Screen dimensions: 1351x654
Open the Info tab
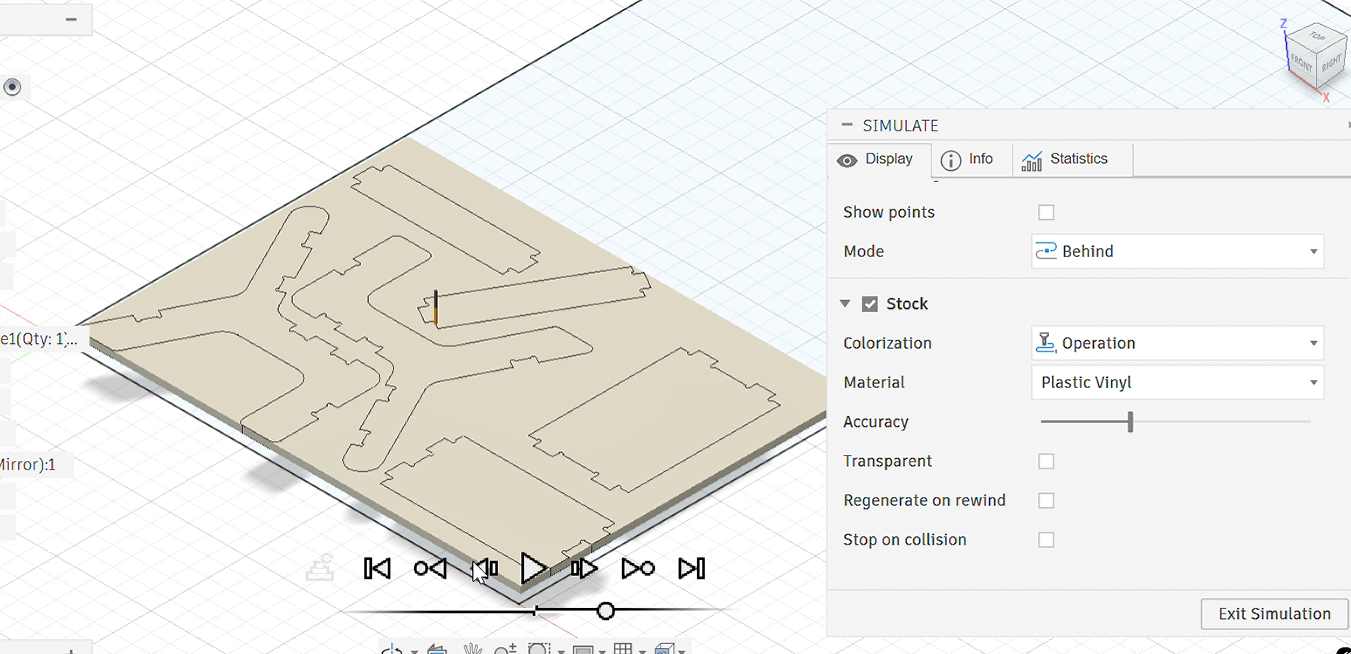pyautogui.click(x=968, y=160)
